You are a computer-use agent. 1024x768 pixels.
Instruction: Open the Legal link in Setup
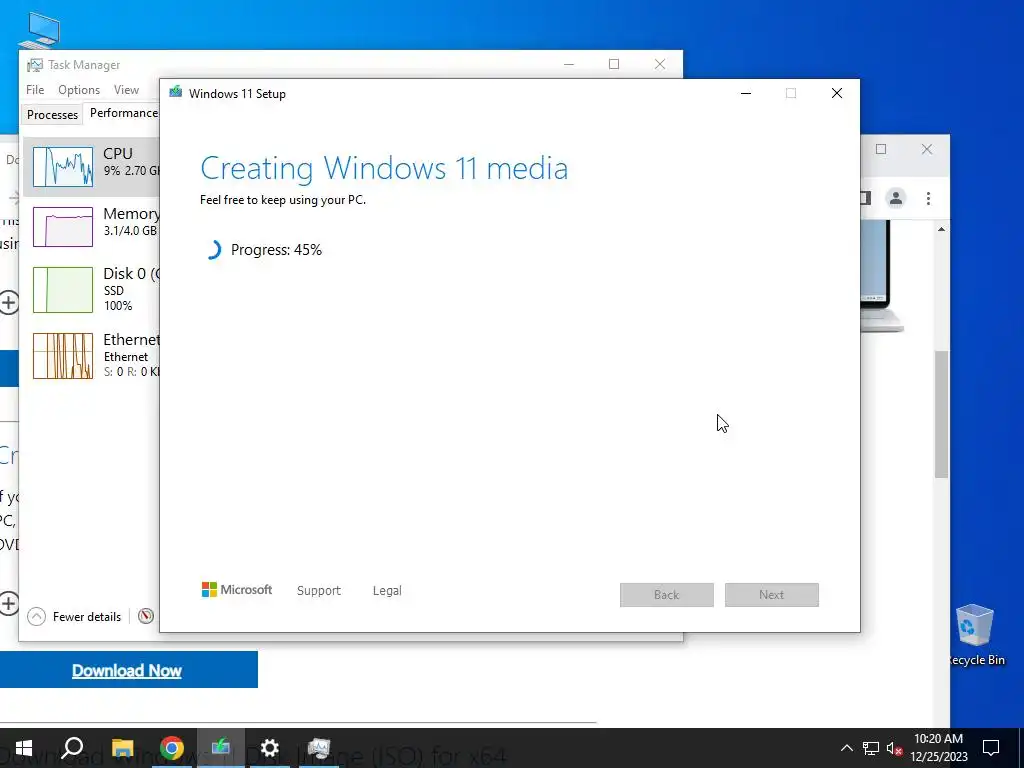387,590
